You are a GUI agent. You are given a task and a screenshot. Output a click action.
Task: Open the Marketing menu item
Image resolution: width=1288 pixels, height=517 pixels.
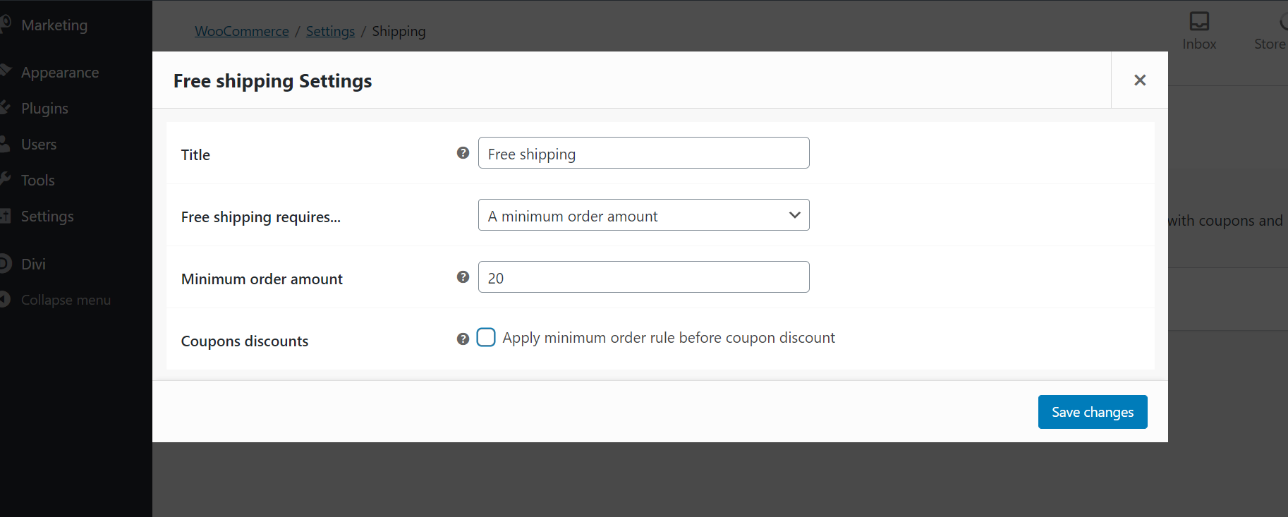tap(54, 25)
